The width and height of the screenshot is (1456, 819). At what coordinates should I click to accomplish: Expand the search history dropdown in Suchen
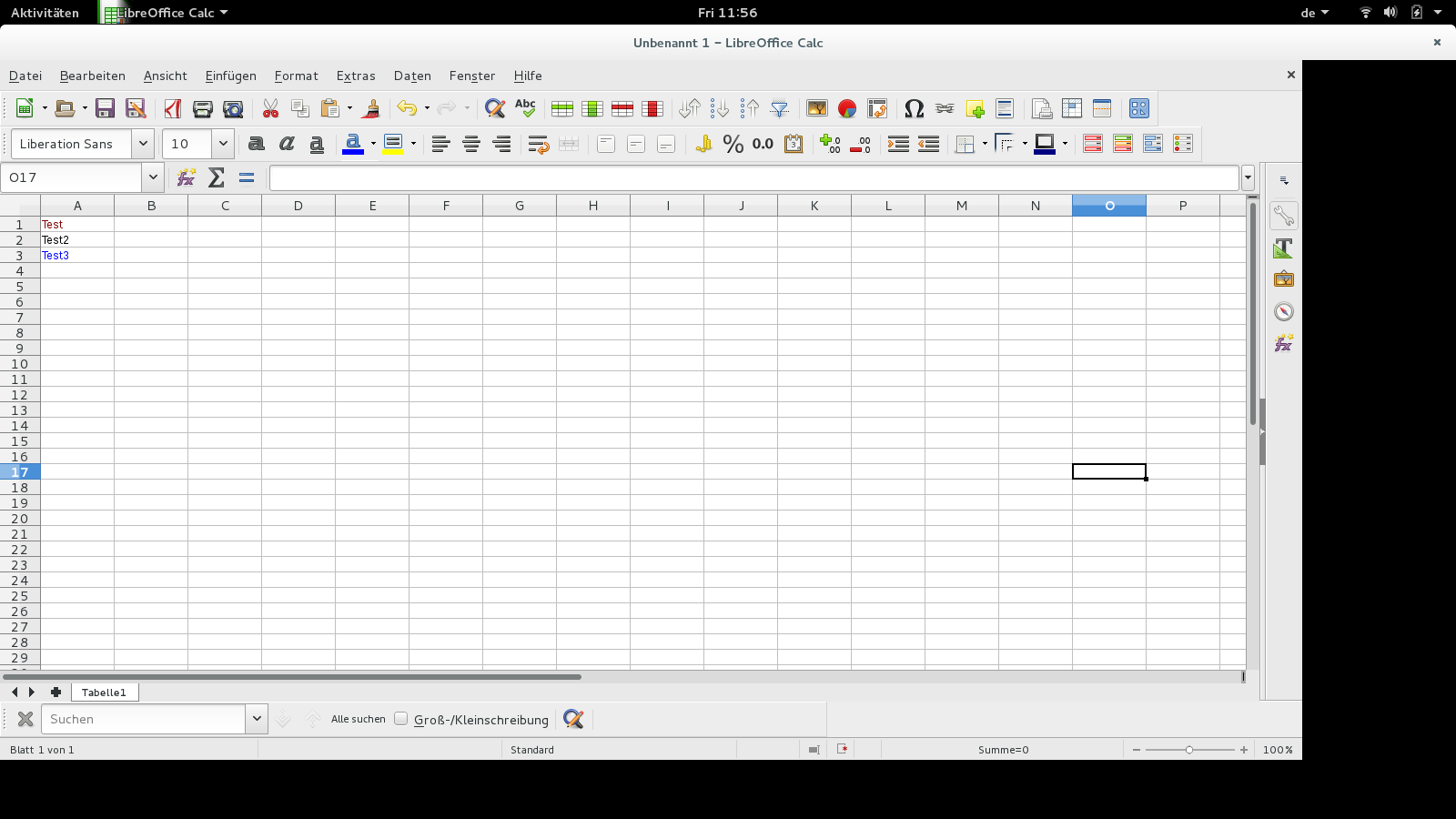click(x=257, y=719)
